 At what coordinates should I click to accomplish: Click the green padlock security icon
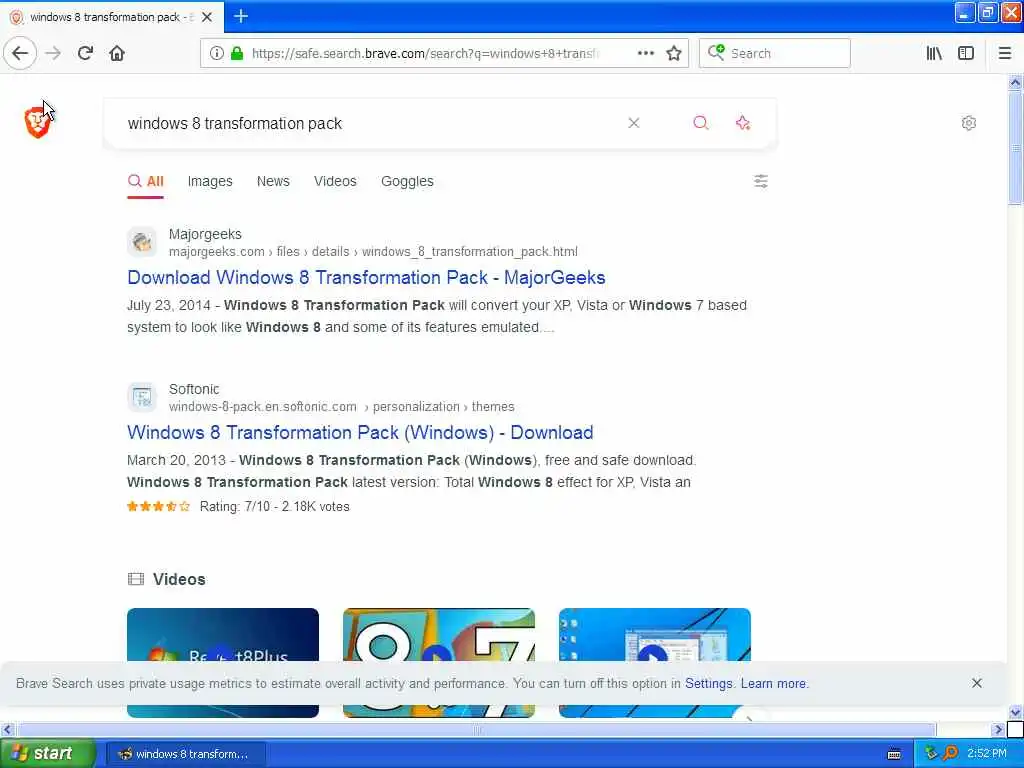coord(238,53)
